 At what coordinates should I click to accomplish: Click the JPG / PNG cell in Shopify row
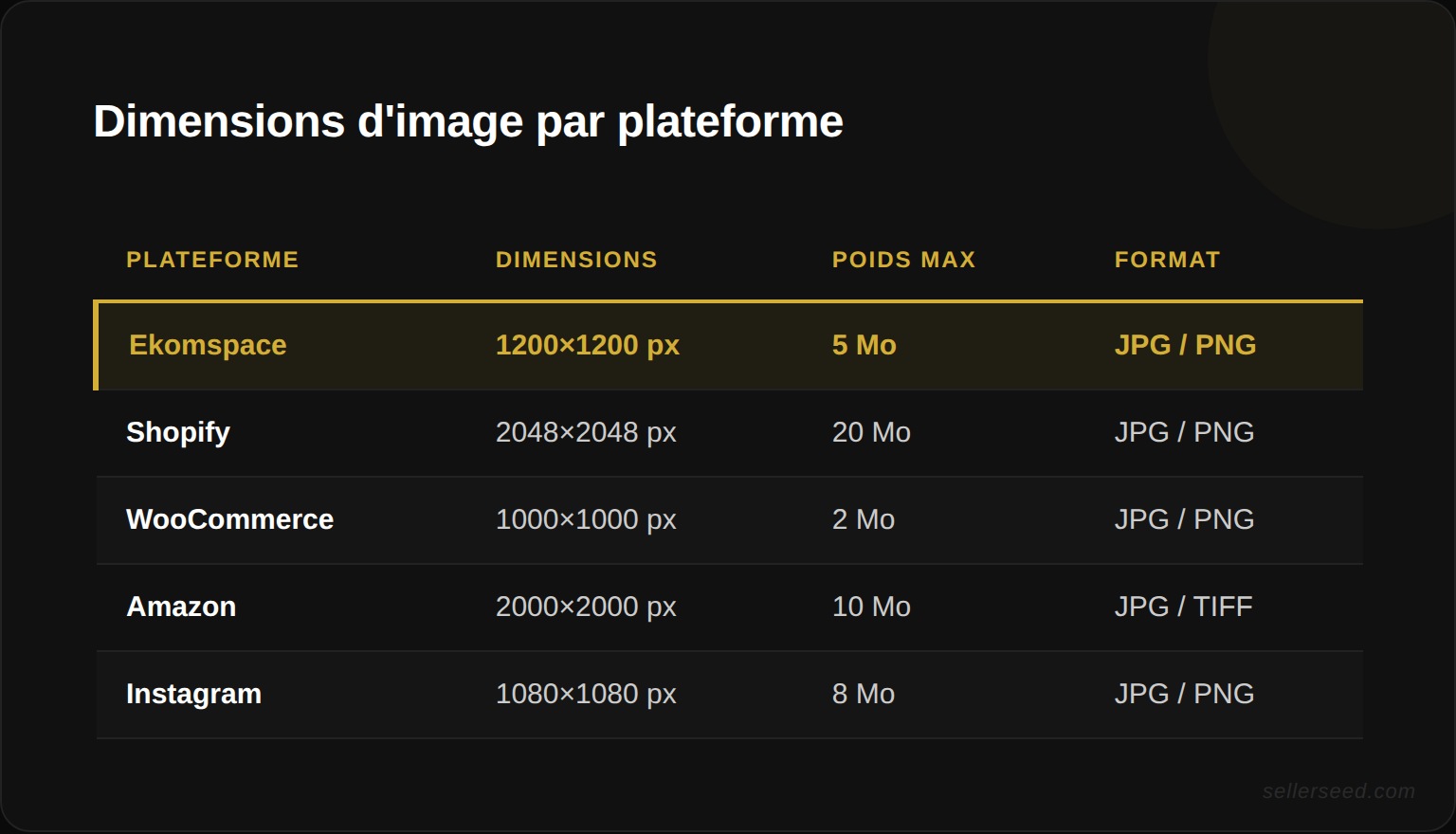click(x=1184, y=432)
